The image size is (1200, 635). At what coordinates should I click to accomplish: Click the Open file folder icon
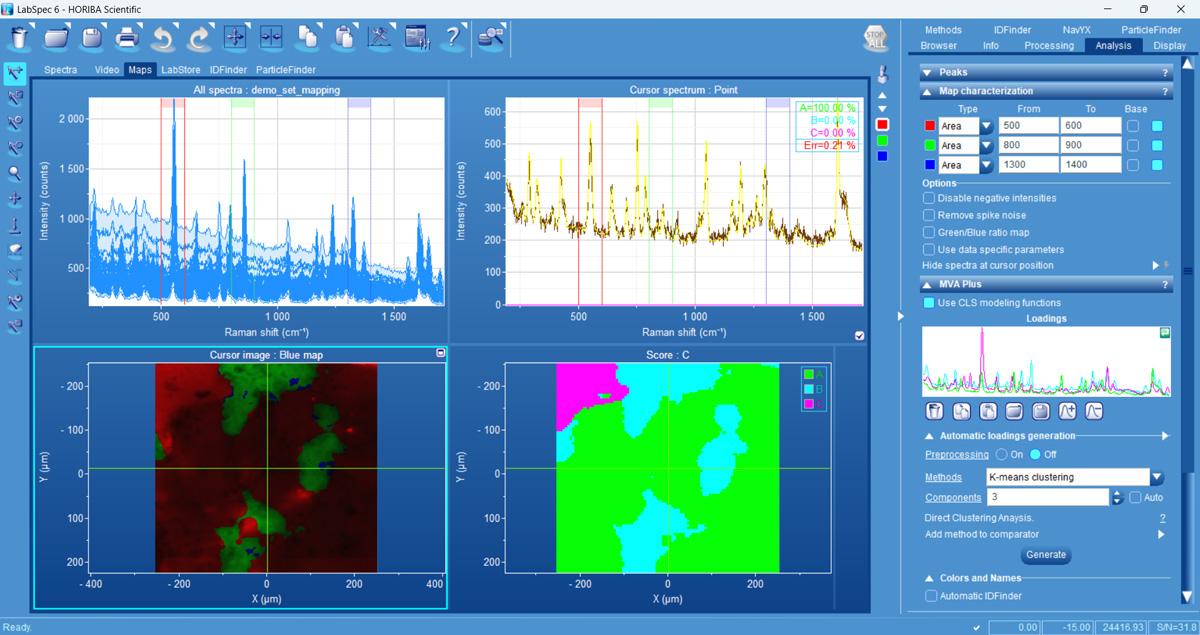56,38
